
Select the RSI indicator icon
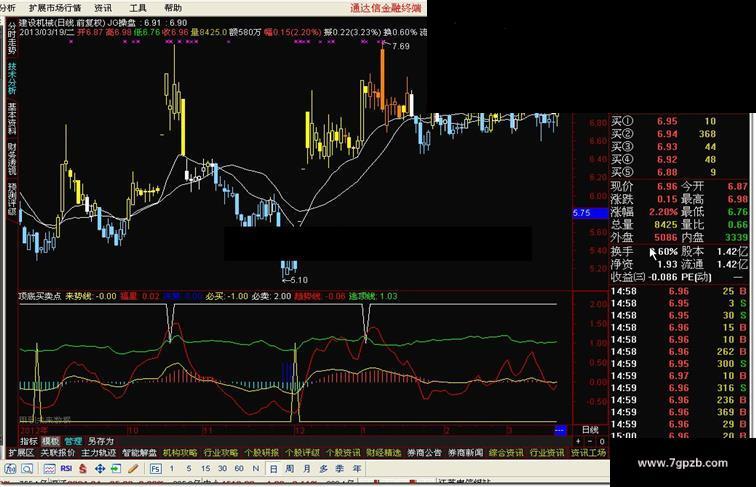66,468
